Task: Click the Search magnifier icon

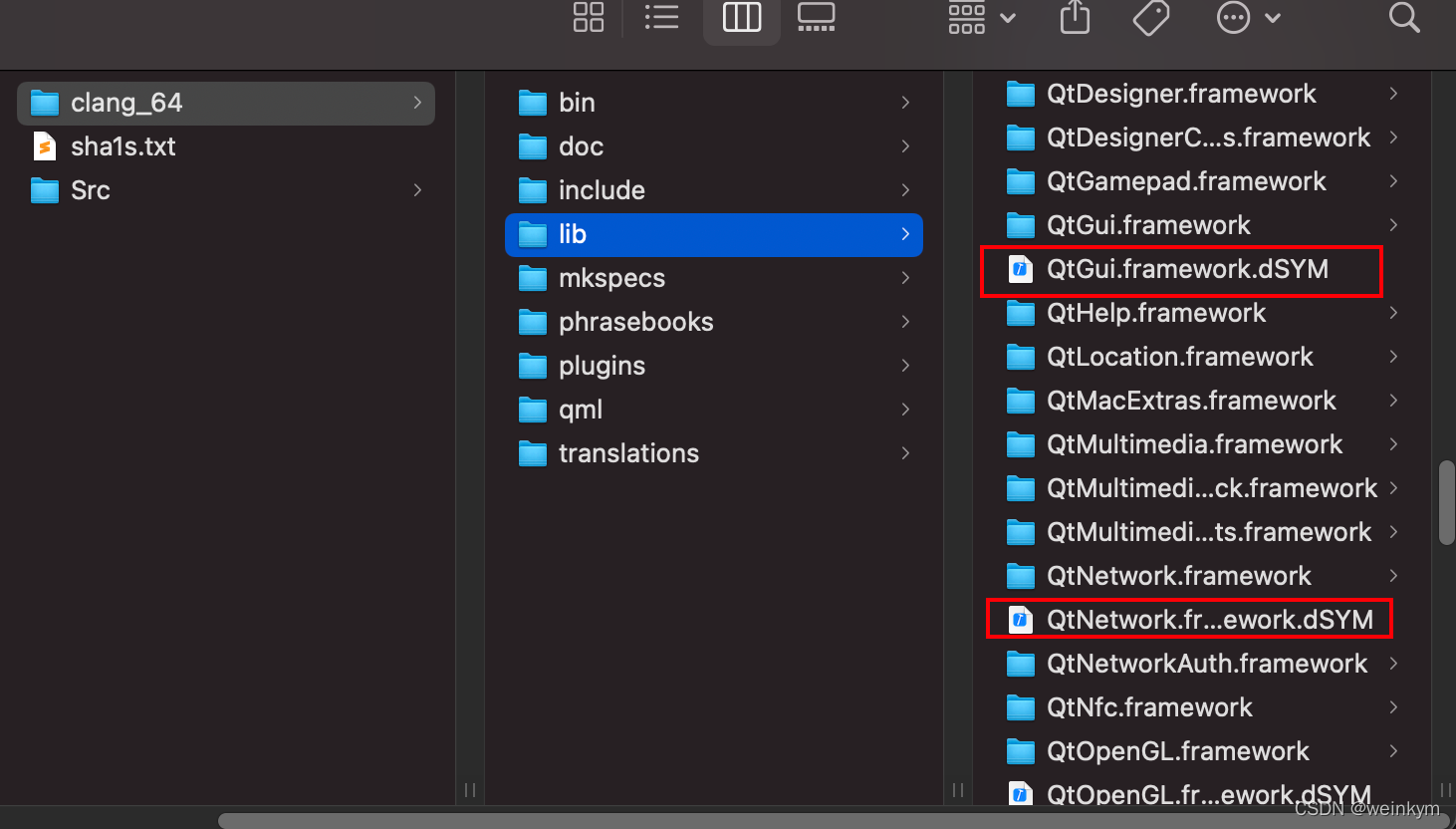Action: [x=1404, y=17]
